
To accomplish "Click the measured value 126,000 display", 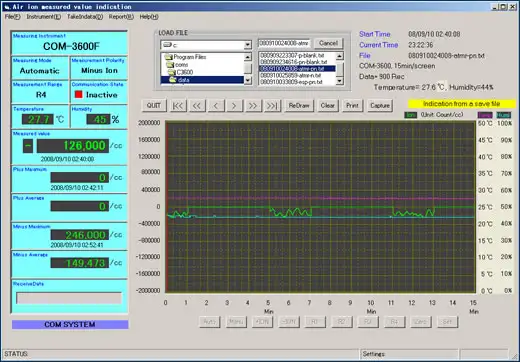I will (73, 146).
